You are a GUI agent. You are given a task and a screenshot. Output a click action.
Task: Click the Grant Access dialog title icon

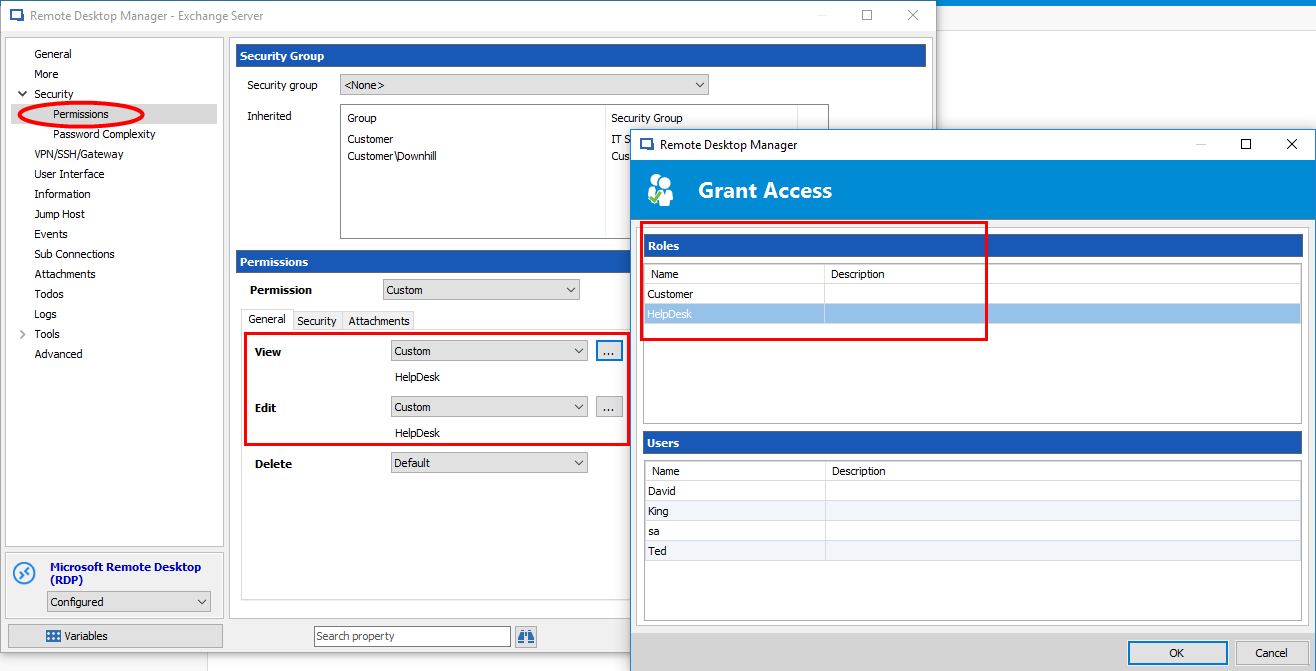(x=646, y=145)
